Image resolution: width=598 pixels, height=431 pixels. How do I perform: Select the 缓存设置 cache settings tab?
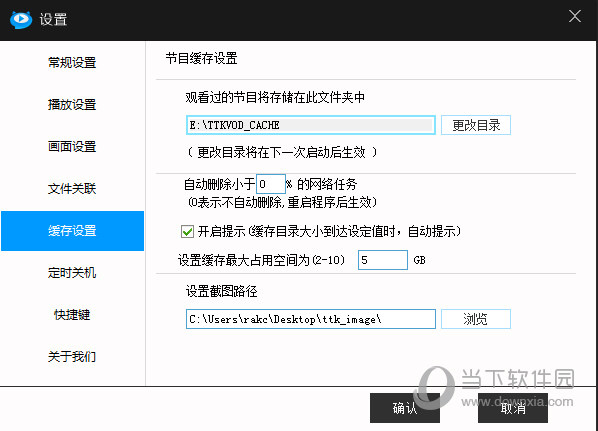click(72, 231)
